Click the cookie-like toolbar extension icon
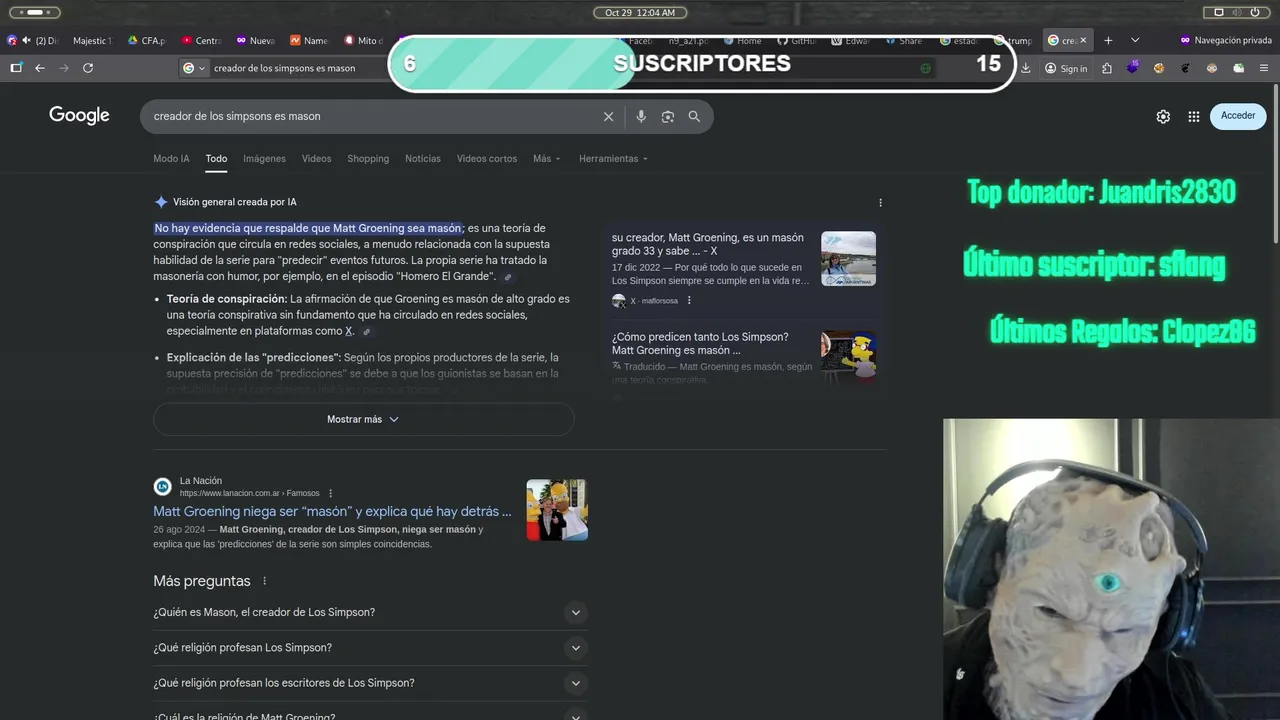Image resolution: width=1280 pixels, height=720 pixels. click(1159, 68)
